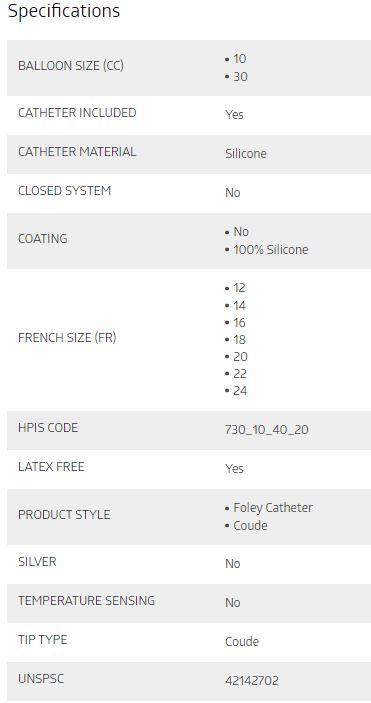Select the HPIS code 730_10_40_20
The height and width of the screenshot is (703, 371).
pos(267,430)
